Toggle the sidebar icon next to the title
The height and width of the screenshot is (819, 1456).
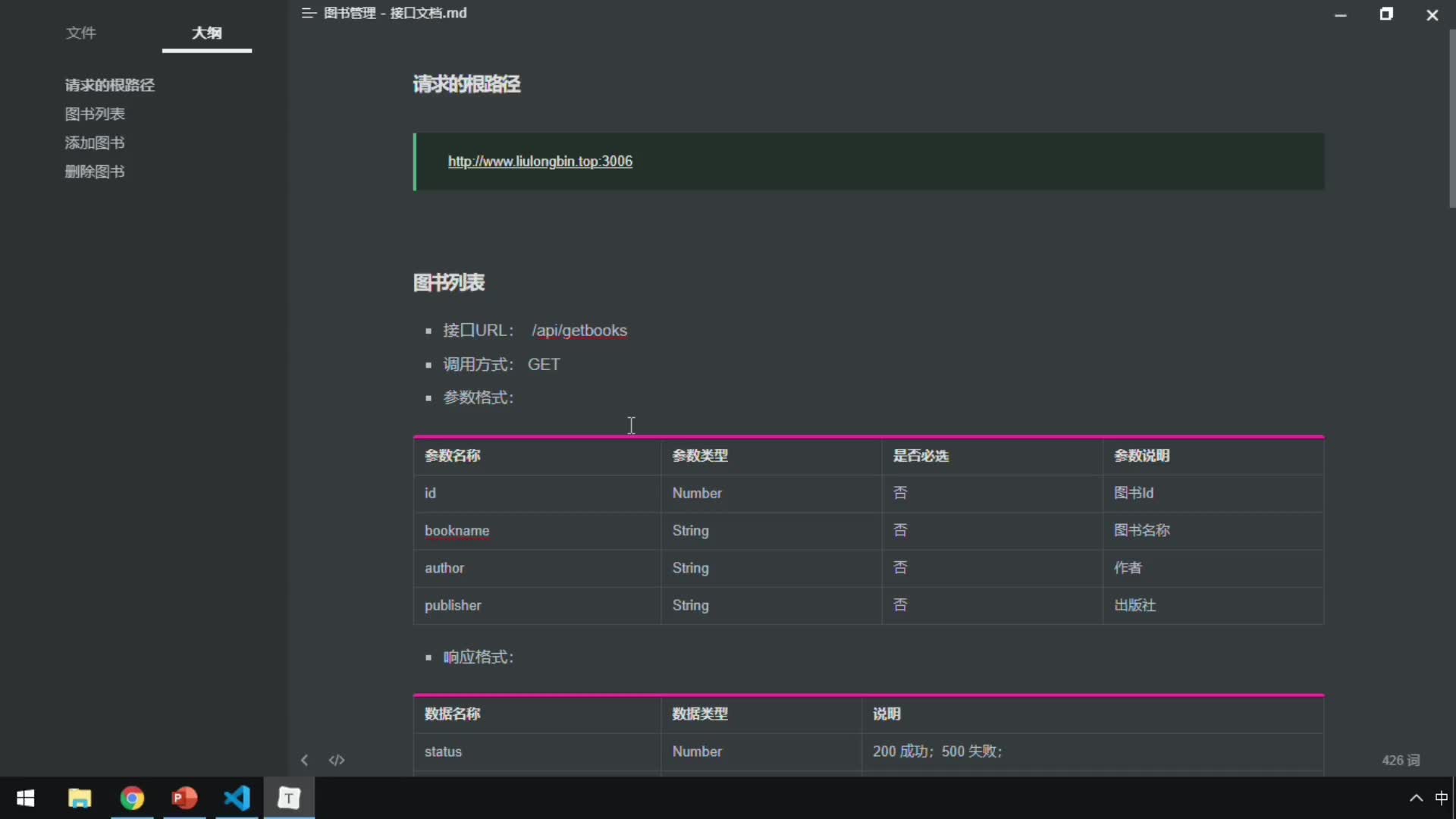(x=308, y=13)
